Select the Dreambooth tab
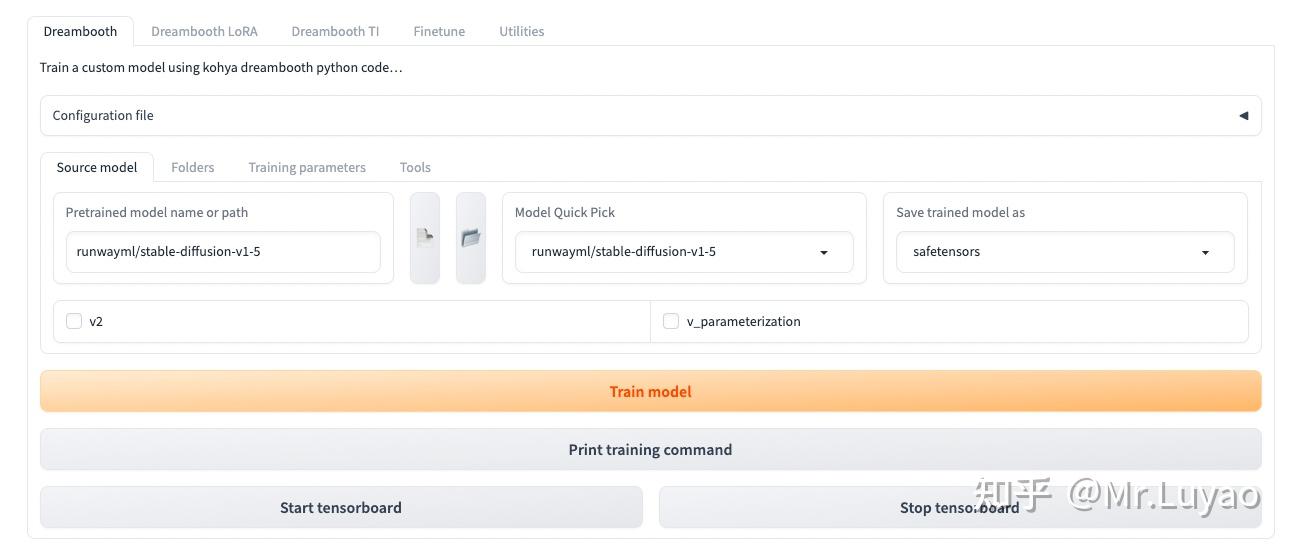Screen dimensions: 1293x552 click(x=80, y=31)
